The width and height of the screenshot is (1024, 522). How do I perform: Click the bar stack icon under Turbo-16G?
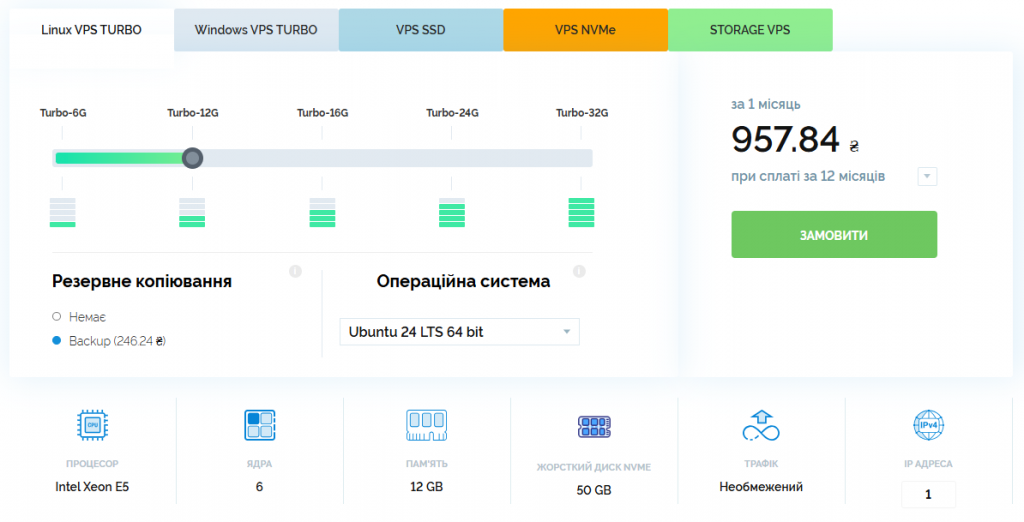pos(322,212)
